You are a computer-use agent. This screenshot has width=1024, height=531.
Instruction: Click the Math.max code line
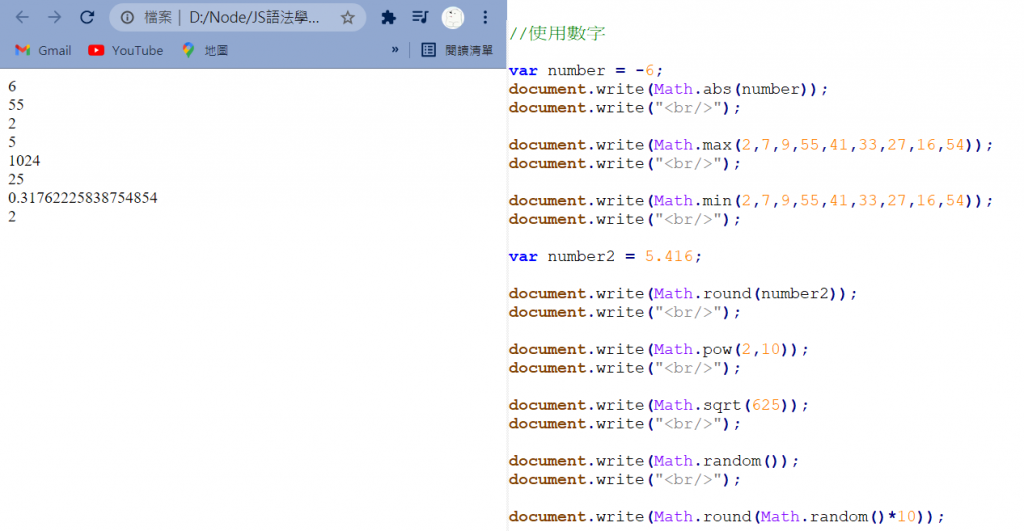click(750, 144)
